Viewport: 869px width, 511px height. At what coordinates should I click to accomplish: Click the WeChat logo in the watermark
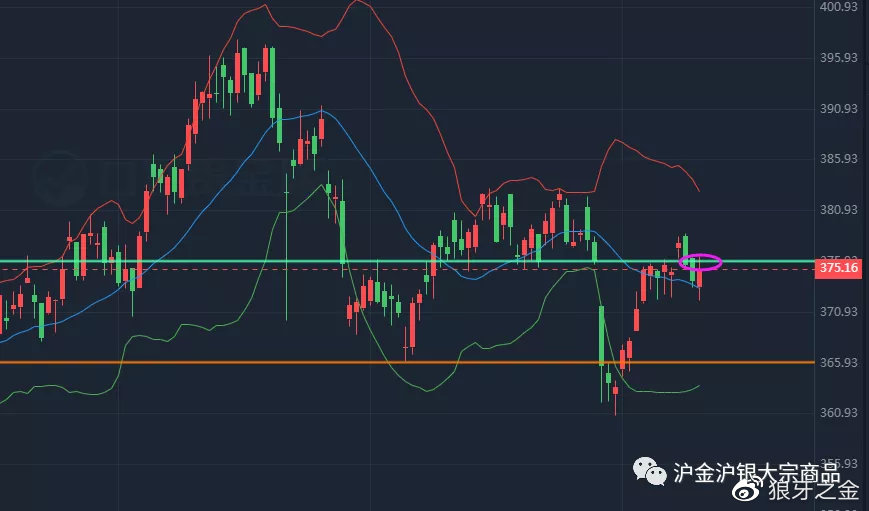click(649, 470)
